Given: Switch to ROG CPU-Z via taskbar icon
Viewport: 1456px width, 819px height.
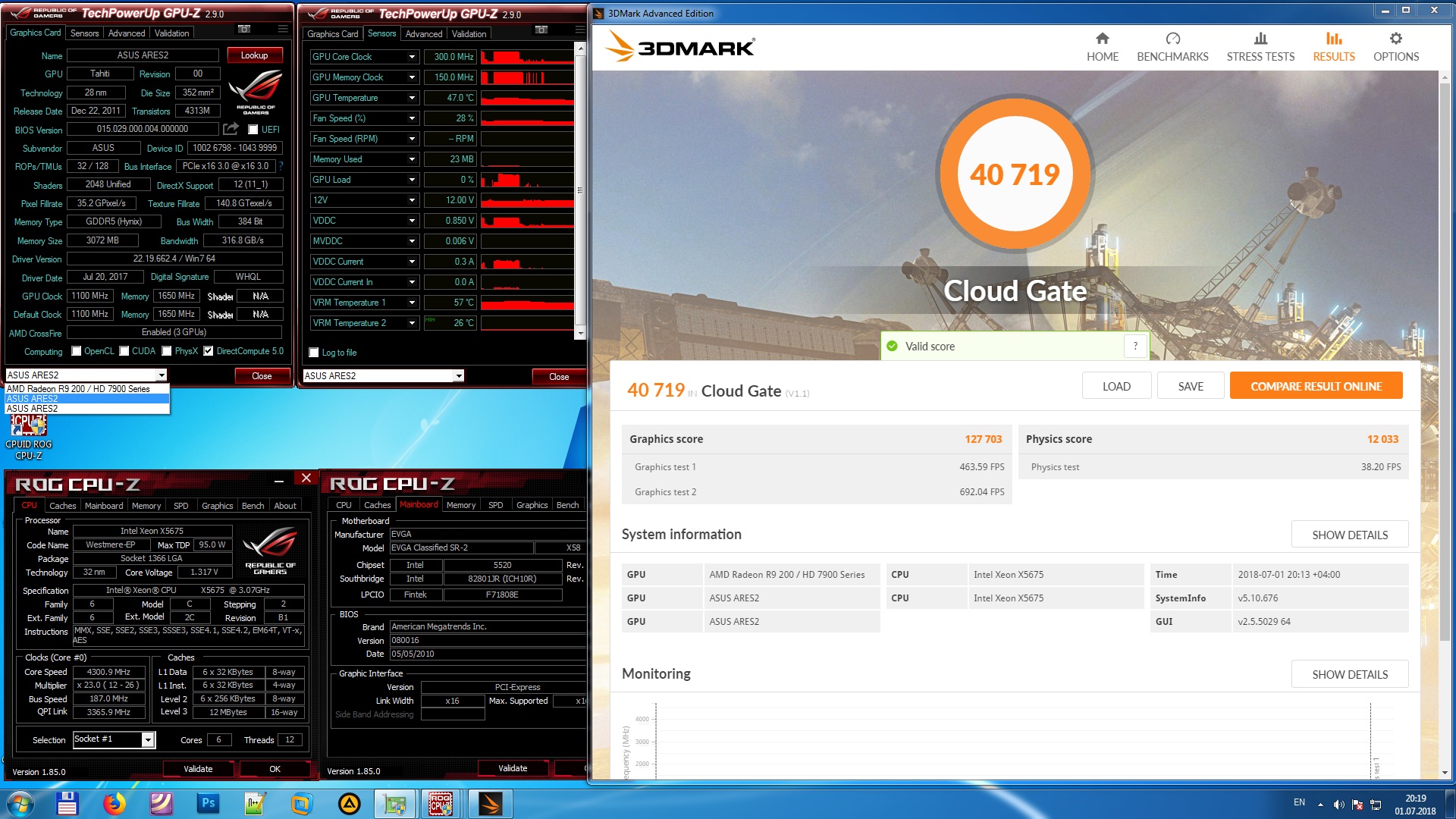Looking at the screenshot, I should click(x=441, y=803).
